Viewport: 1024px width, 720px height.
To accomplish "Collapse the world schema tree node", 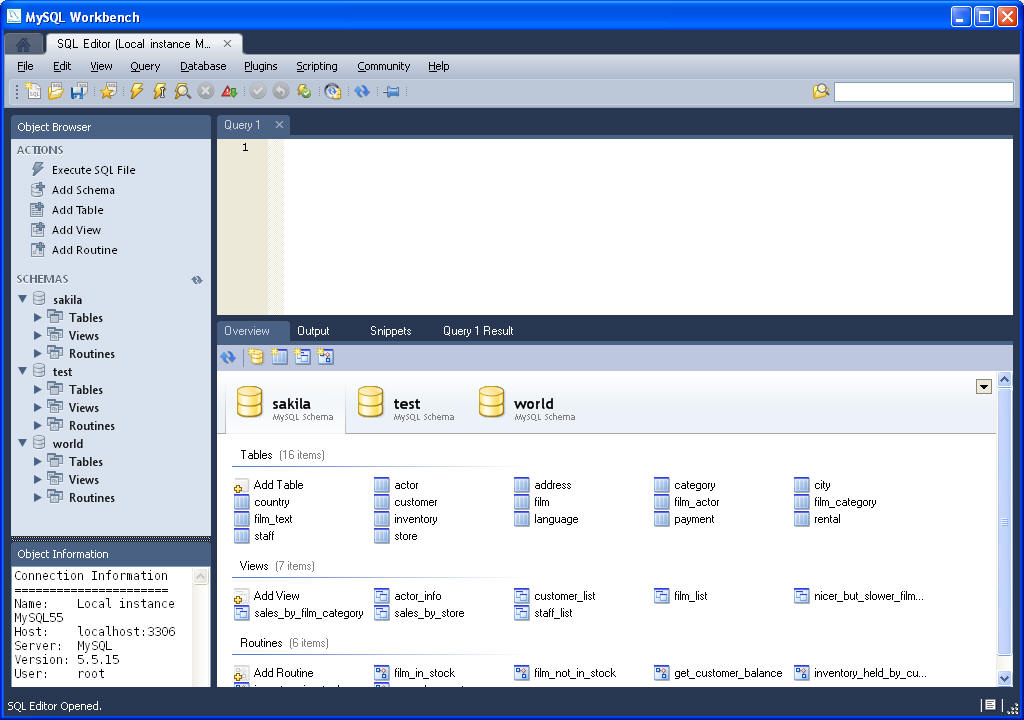I will click(x=22, y=442).
